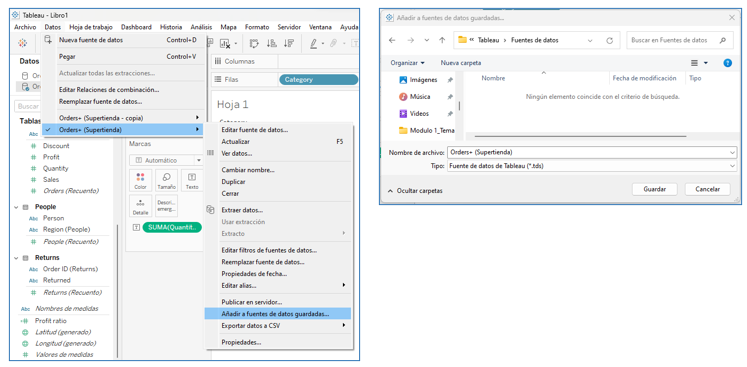Click the Texto card in Marcas

[192, 181]
